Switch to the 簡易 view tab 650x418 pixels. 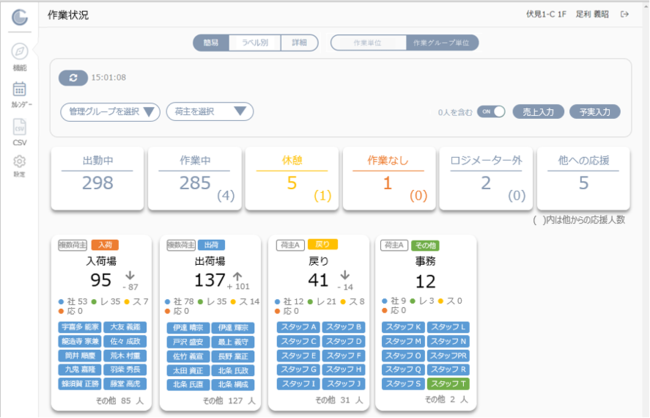[x=211, y=43]
